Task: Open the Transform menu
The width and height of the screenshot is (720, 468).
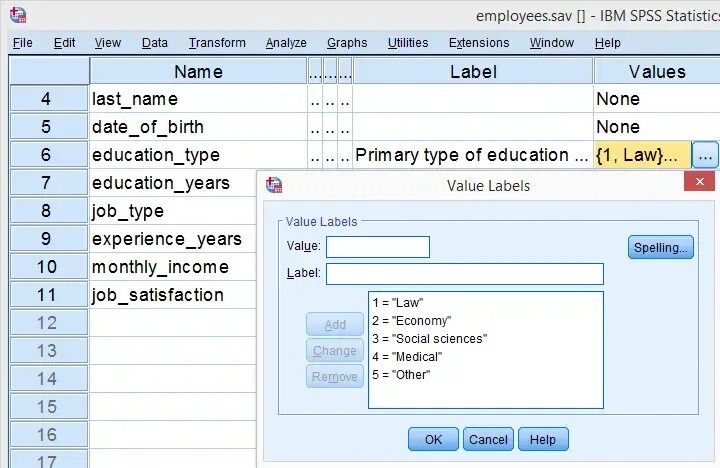Action: pos(216,43)
